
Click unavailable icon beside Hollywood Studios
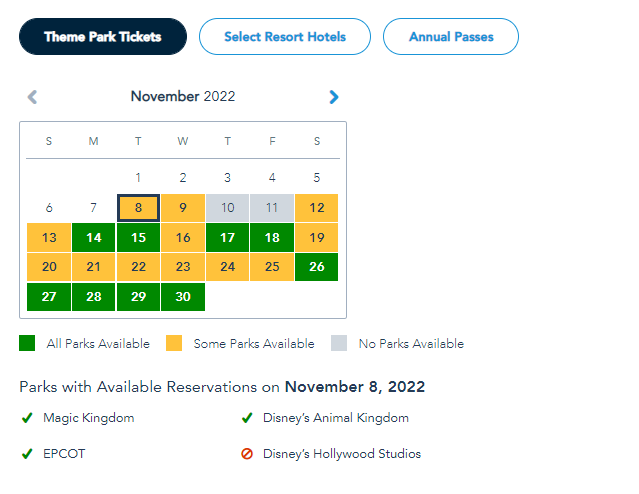[246, 454]
